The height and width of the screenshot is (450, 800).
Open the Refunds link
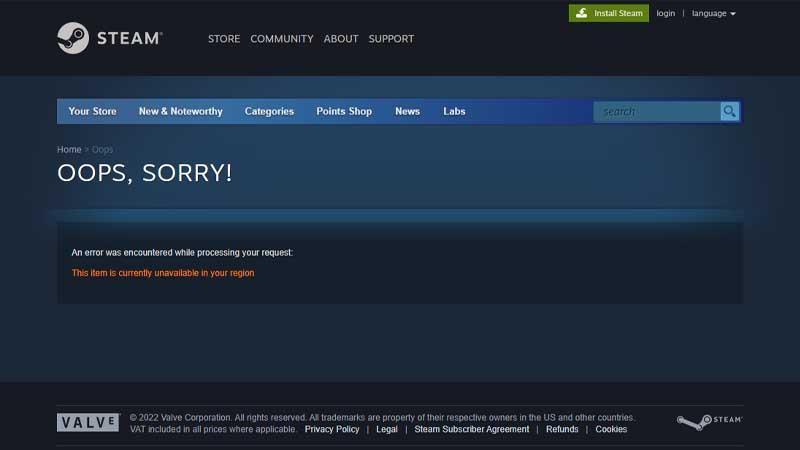pyautogui.click(x=562, y=429)
